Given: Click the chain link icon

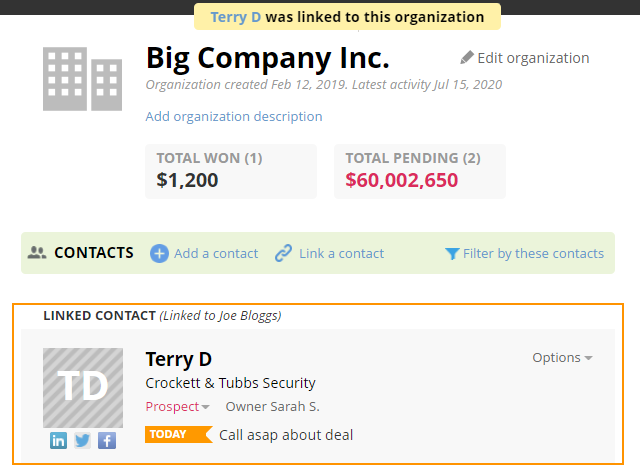Looking at the screenshot, I should (283, 253).
